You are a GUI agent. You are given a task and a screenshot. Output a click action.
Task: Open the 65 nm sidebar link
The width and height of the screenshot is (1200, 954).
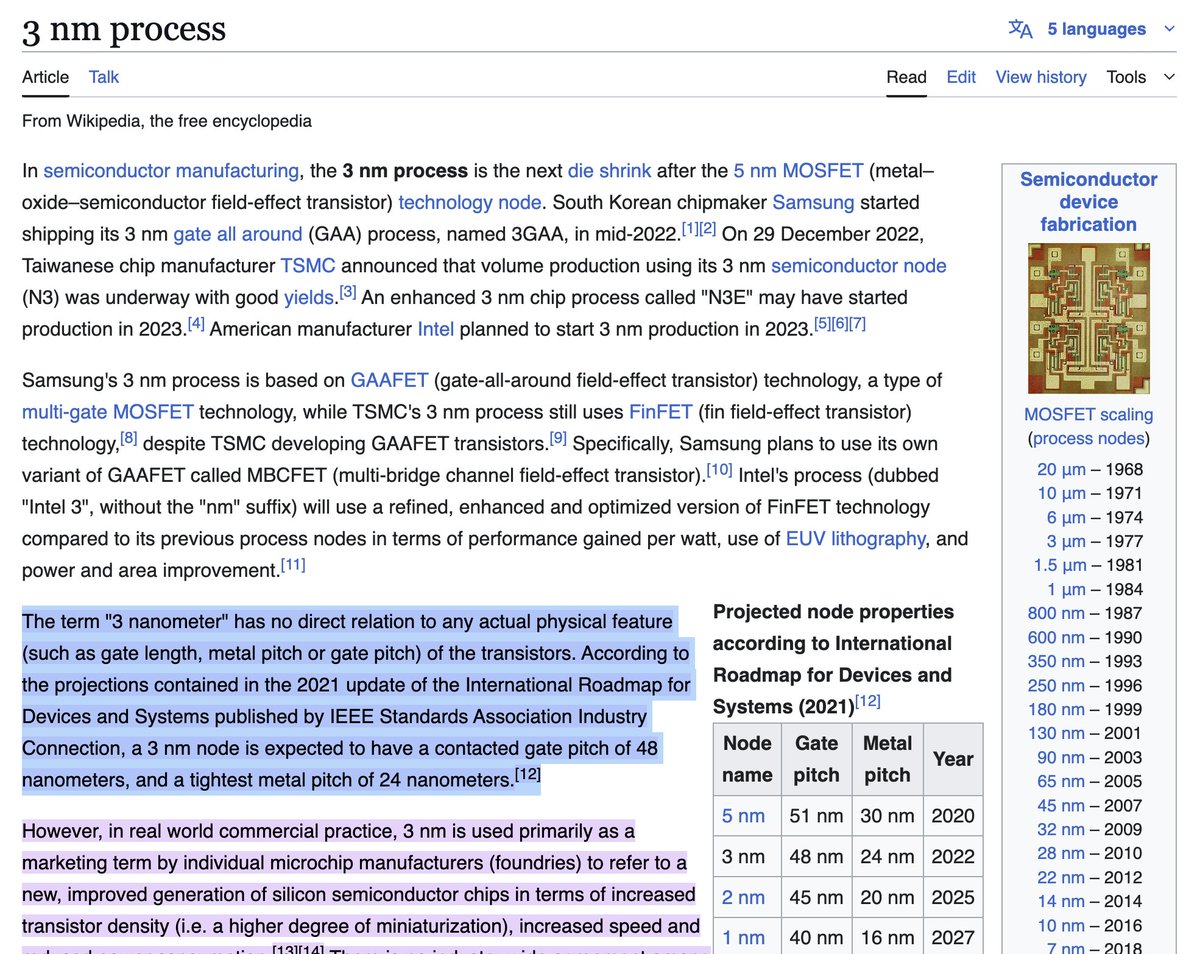[1061, 781]
